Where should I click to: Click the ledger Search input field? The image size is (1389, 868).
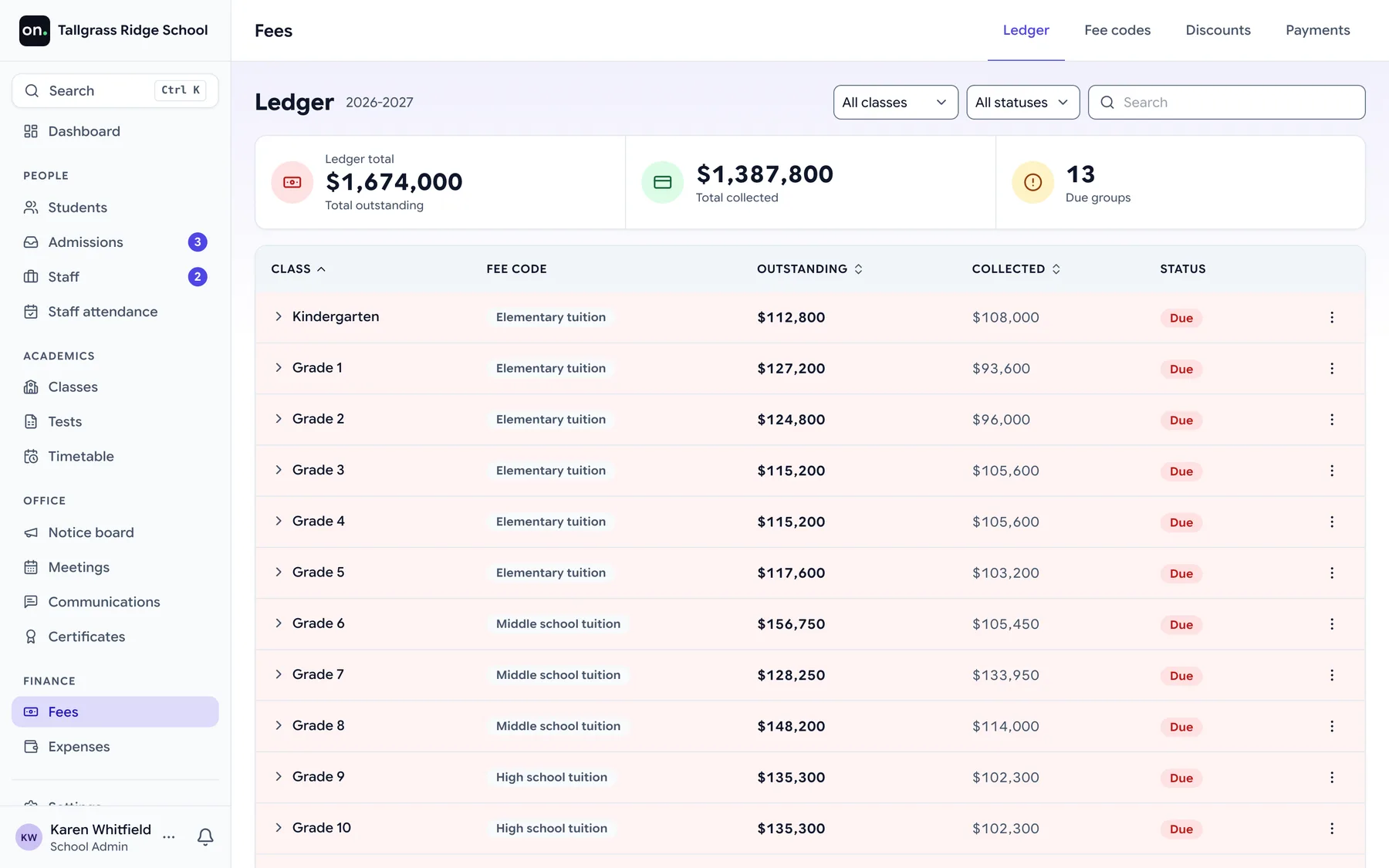pos(1227,103)
